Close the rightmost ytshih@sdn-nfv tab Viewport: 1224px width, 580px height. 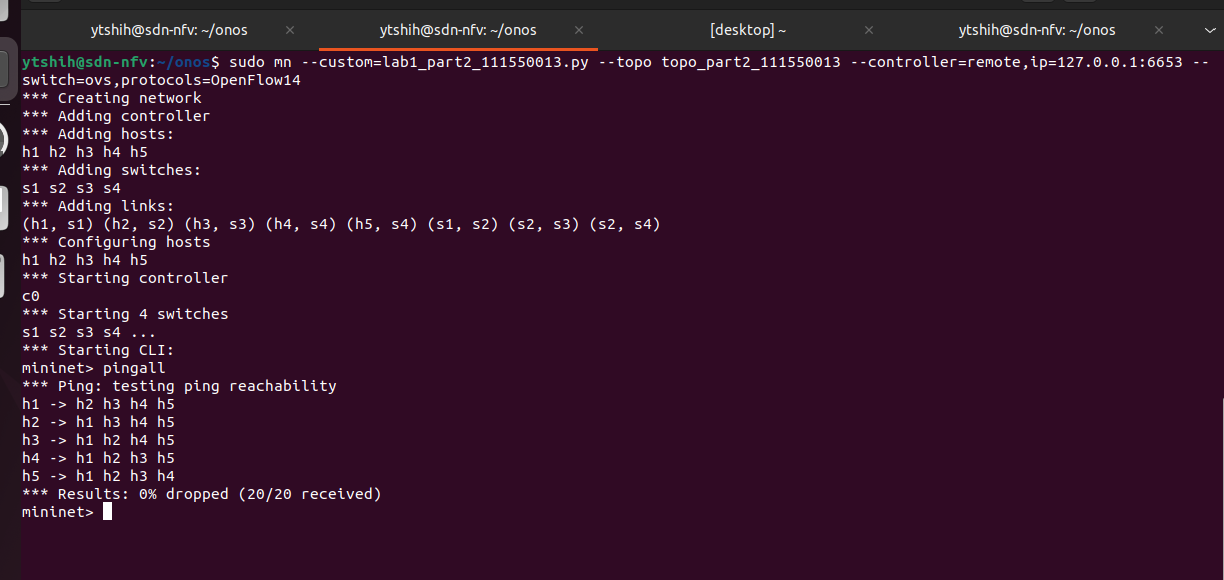tap(1158, 30)
